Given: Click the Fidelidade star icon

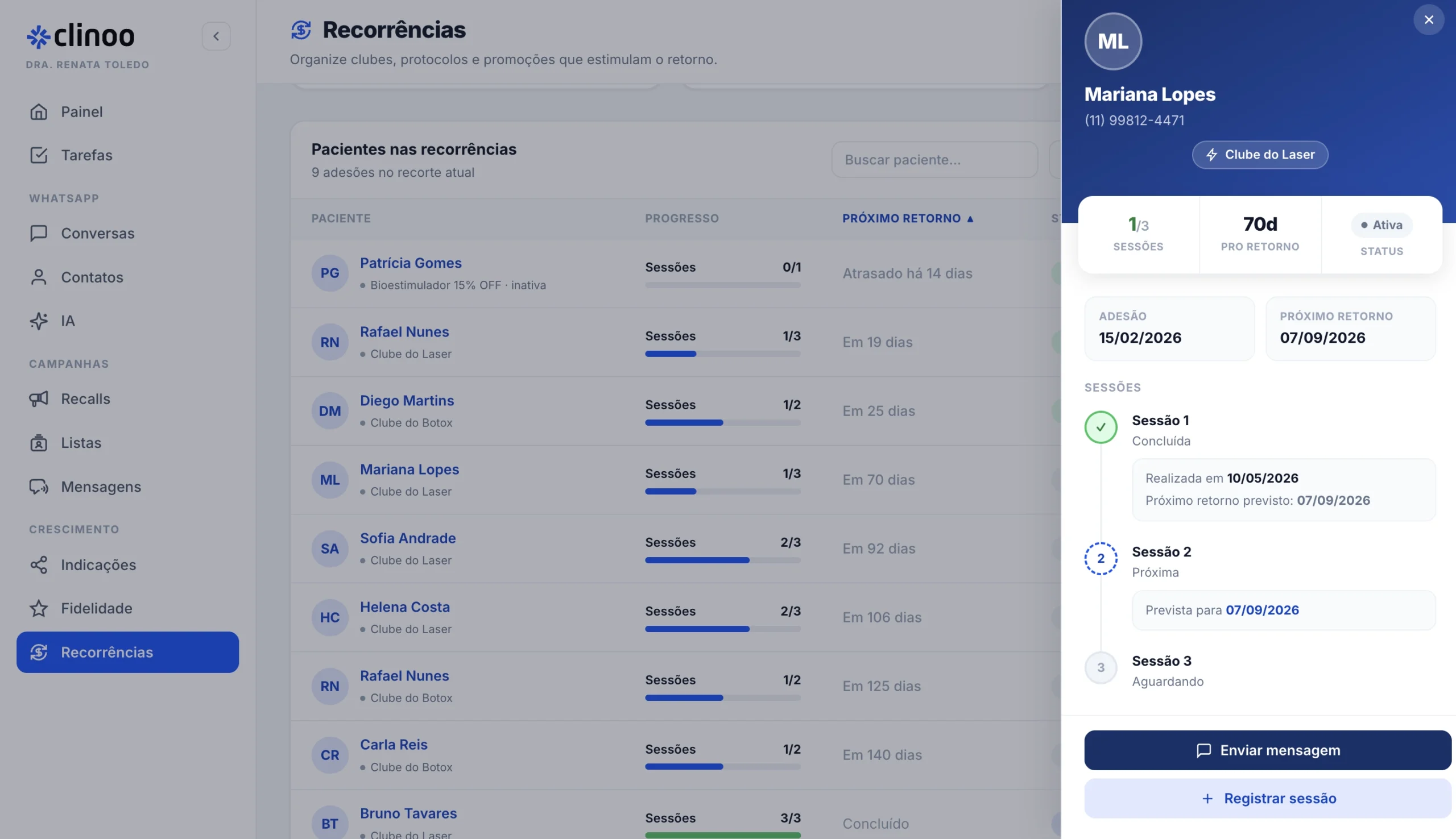Looking at the screenshot, I should pyautogui.click(x=39, y=609).
